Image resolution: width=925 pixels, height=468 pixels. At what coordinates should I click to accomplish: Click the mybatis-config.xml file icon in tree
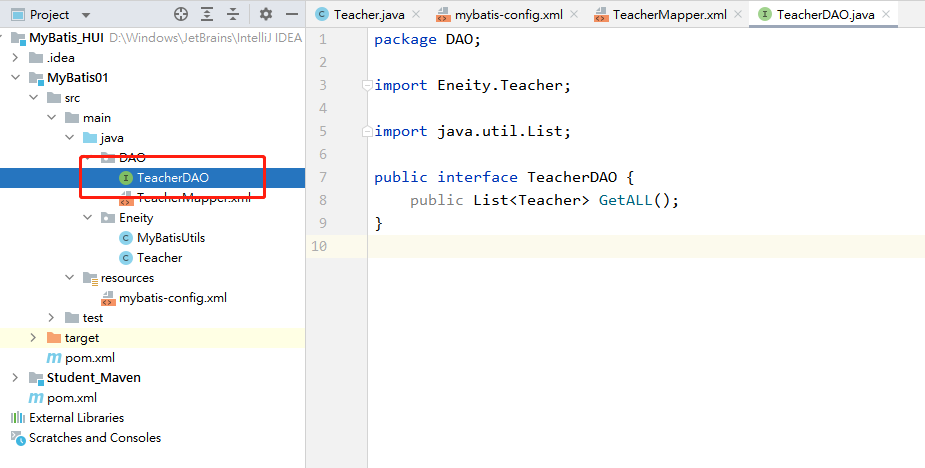pyautogui.click(x=108, y=298)
